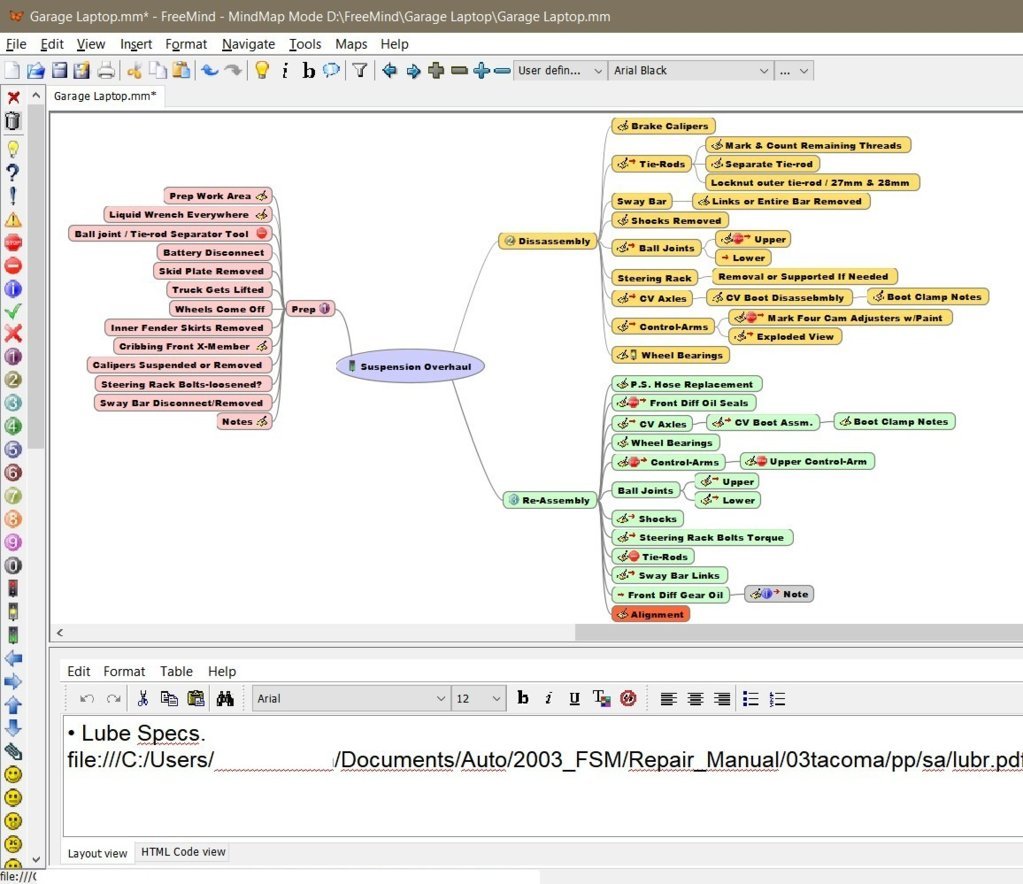This screenshot has height=884, width=1023.
Task: Switch to the HTML Code view tab
Action: click(183, 852)
